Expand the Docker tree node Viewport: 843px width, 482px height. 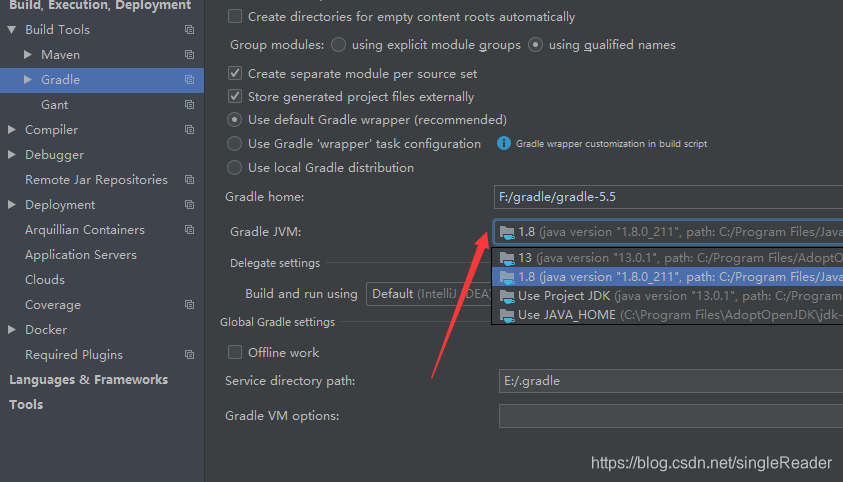point(12,329)
